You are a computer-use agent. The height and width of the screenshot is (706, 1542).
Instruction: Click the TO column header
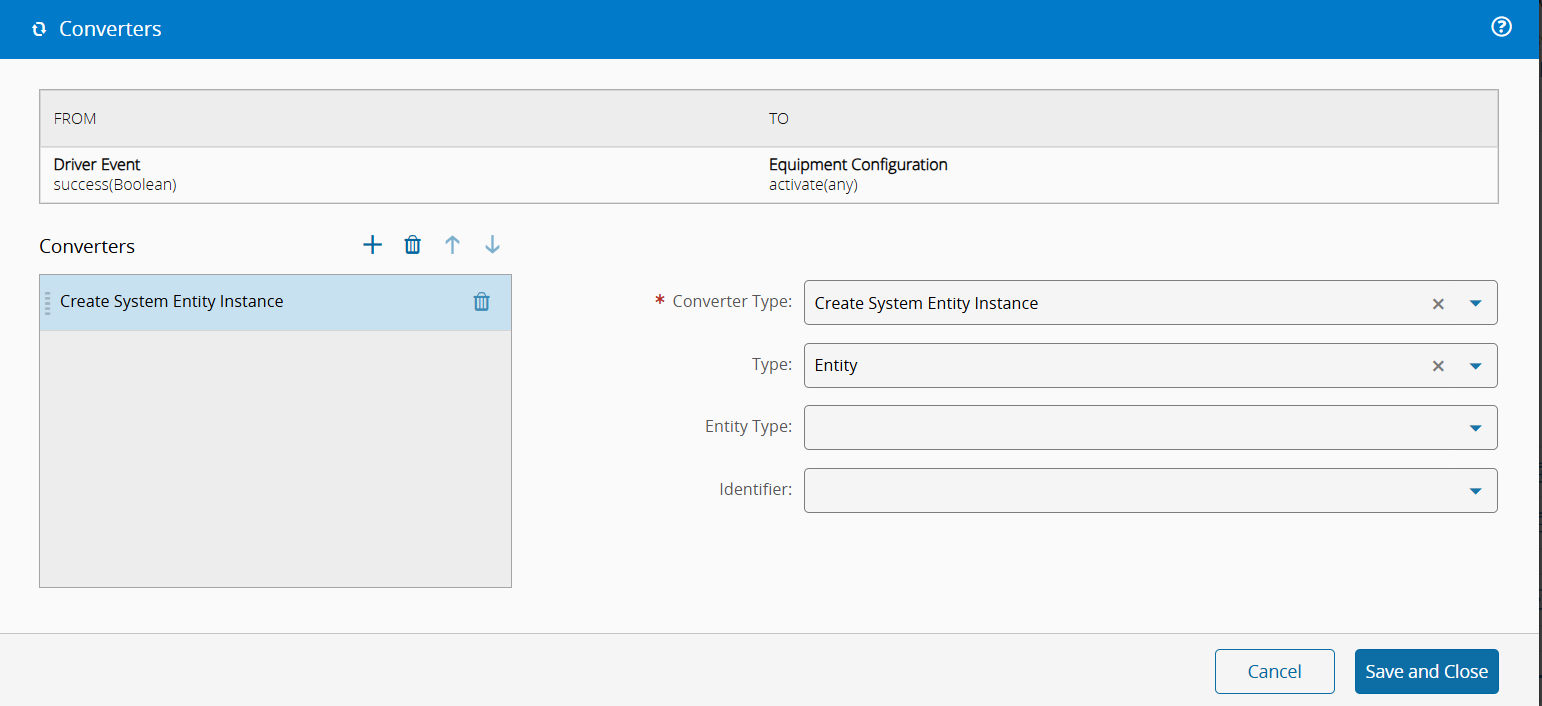tap(778, 118)
